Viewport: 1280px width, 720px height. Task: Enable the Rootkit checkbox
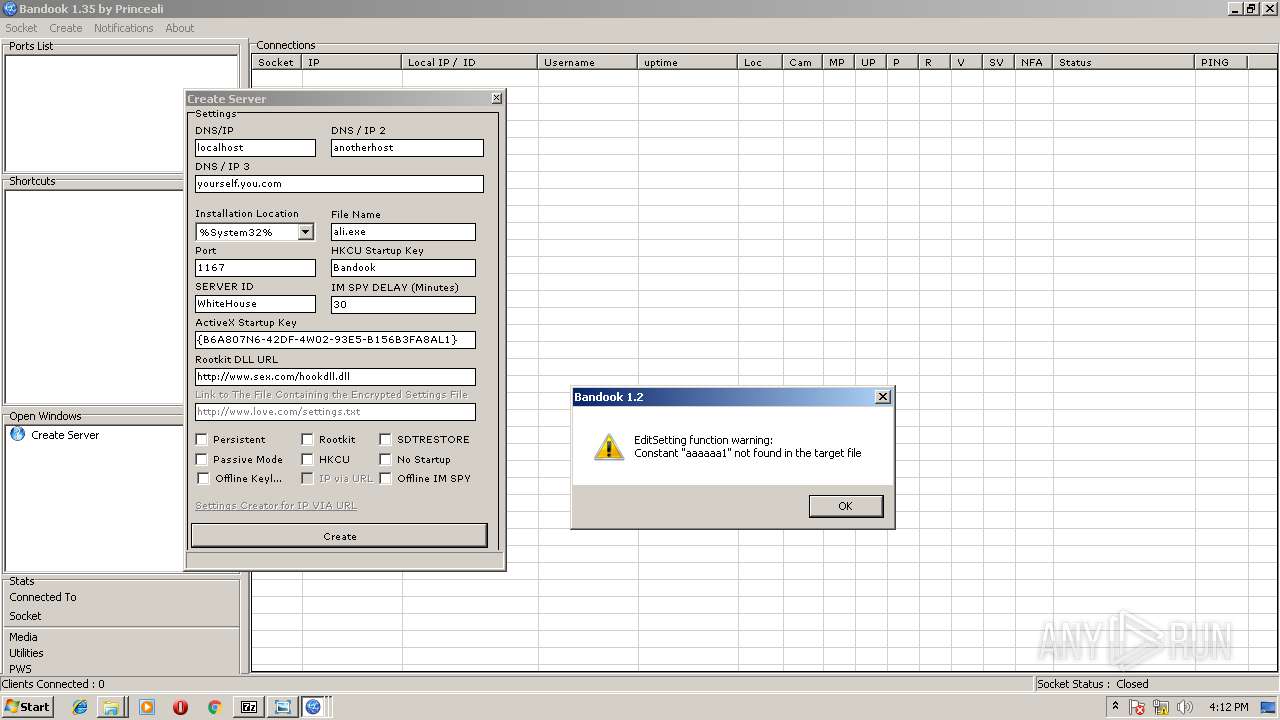[307, 439]
